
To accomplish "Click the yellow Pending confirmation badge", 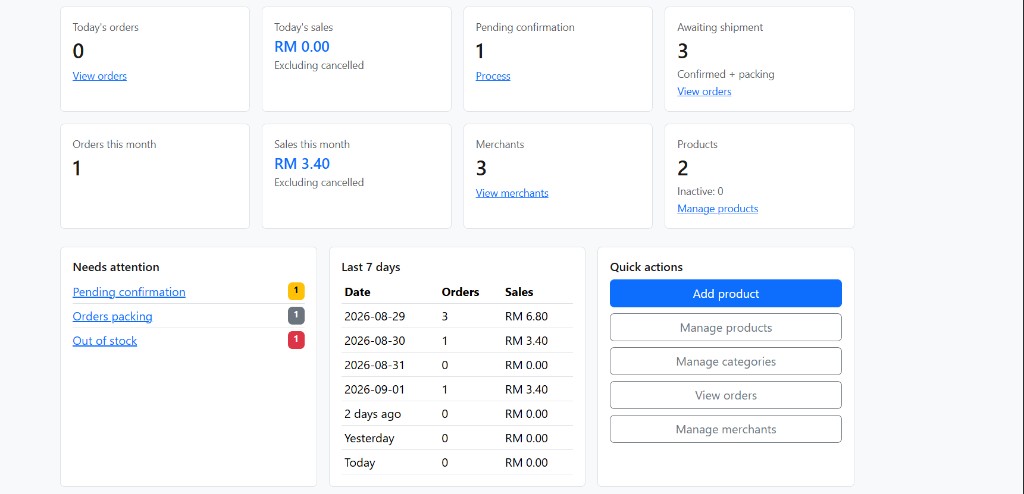I will coord(296,291).
